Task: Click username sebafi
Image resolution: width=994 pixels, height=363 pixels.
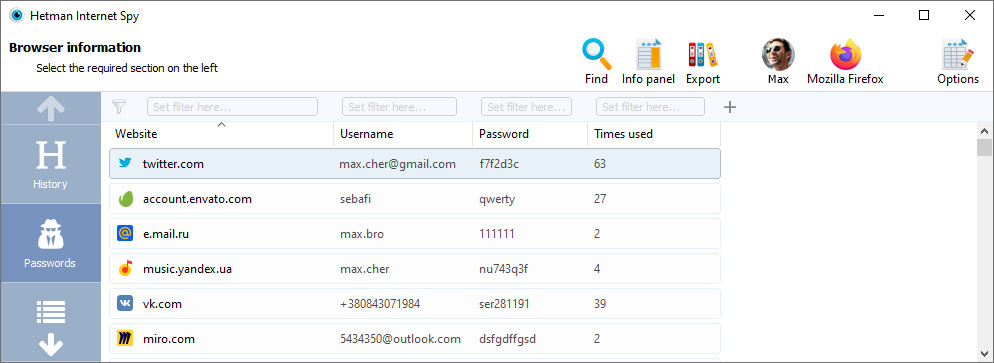Action: point(355,199)
